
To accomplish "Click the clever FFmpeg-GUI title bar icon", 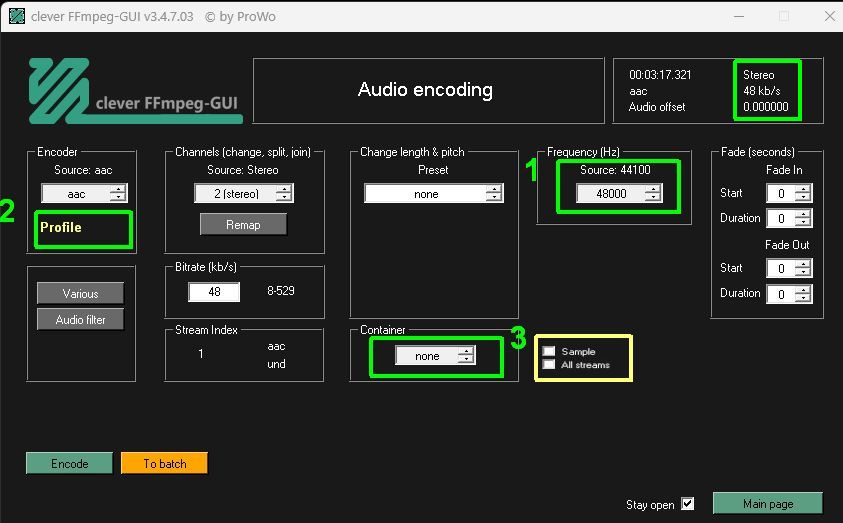I will coord(17,16).
